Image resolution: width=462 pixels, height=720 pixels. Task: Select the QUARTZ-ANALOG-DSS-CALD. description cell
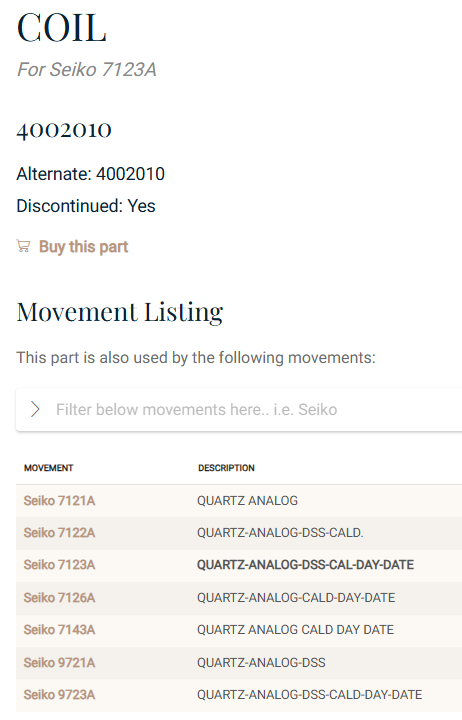click(280, 533)
